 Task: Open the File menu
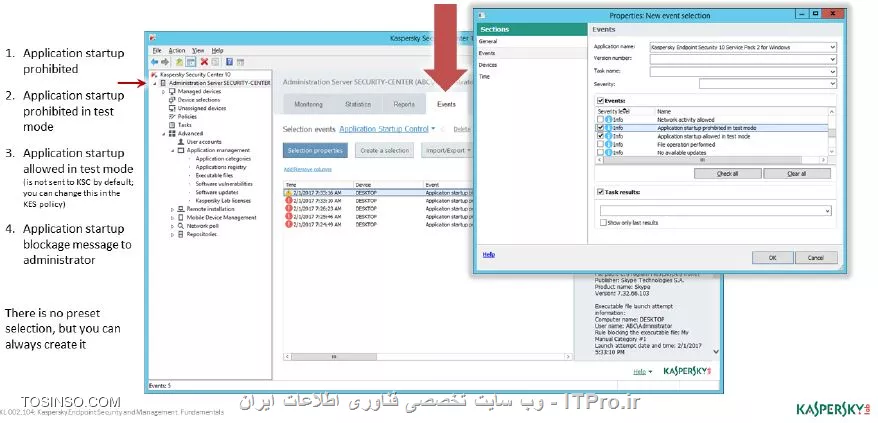click(157, 50)
